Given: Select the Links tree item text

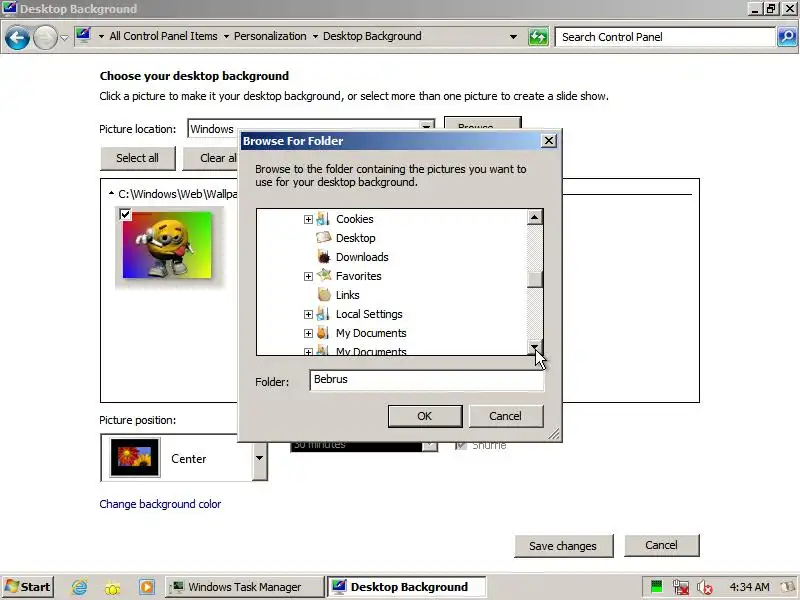Looking at the screenshot, I should (347, 295).
